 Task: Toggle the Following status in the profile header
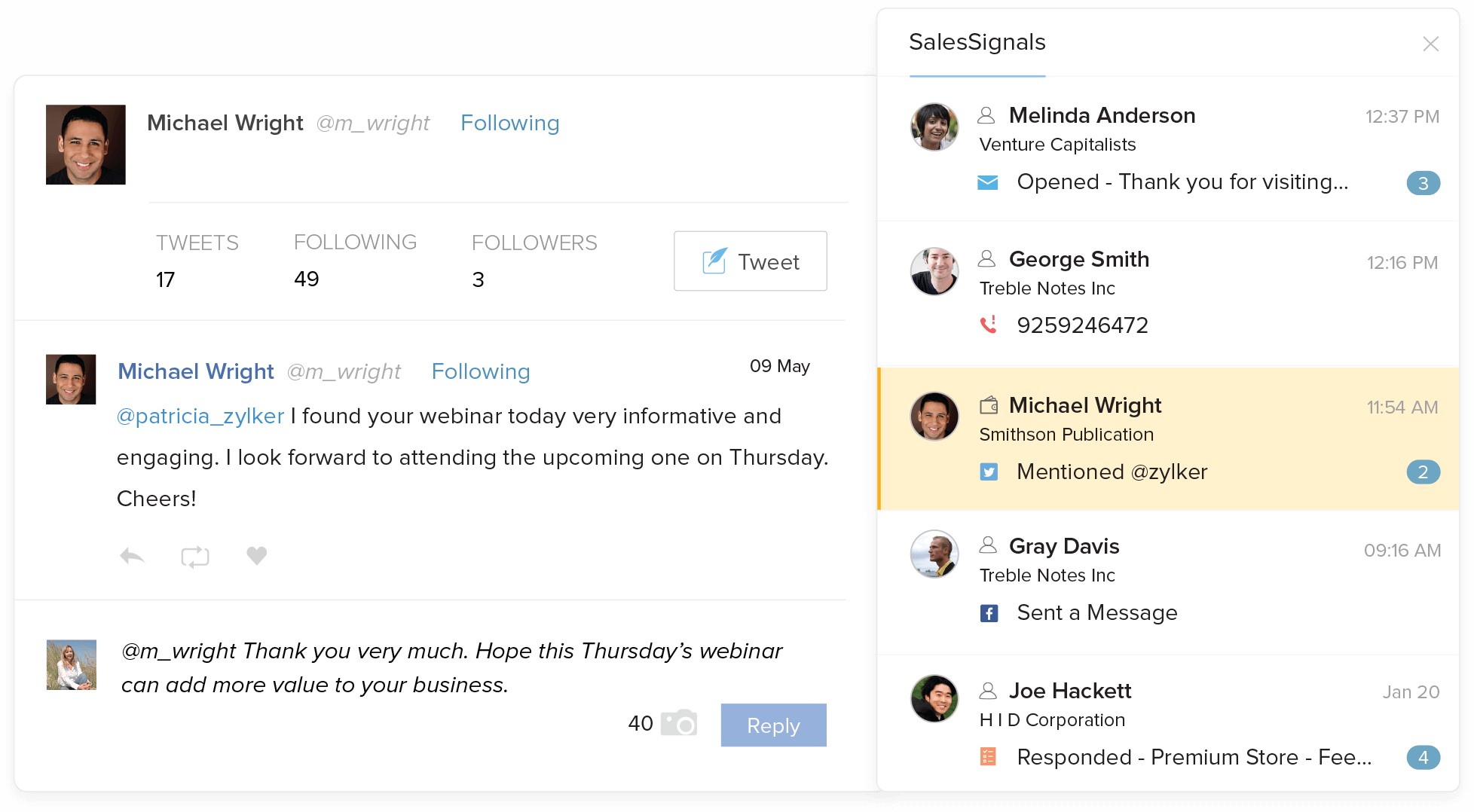click(510, 123)
